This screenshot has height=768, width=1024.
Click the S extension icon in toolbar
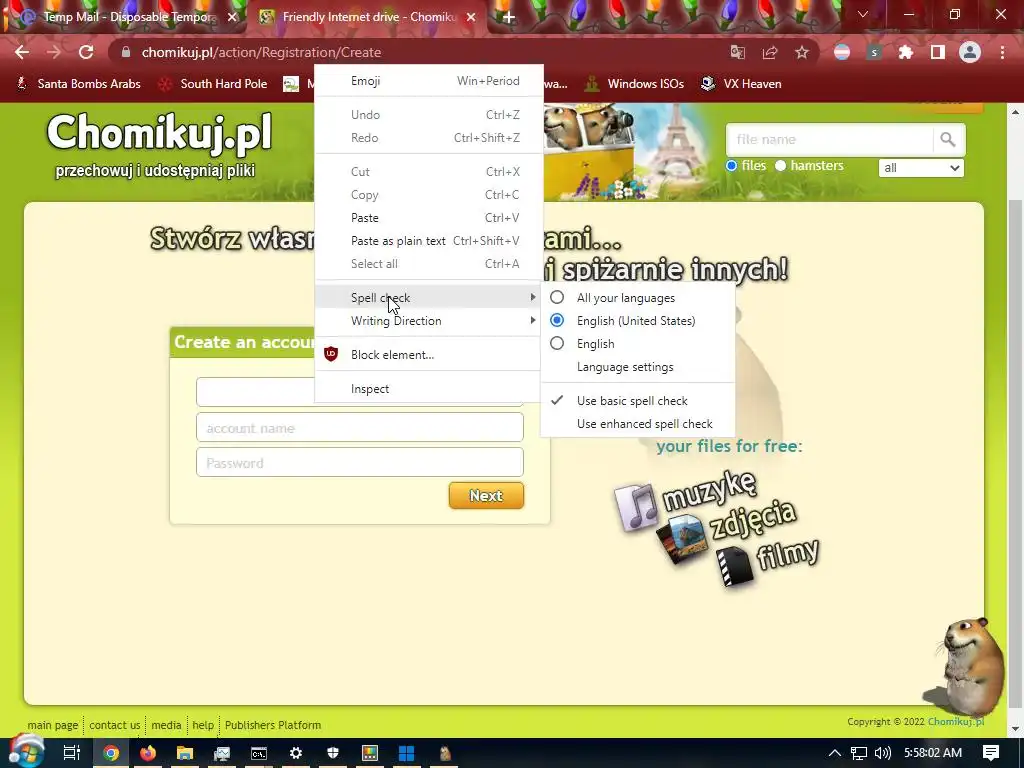[x=874, y=52]
